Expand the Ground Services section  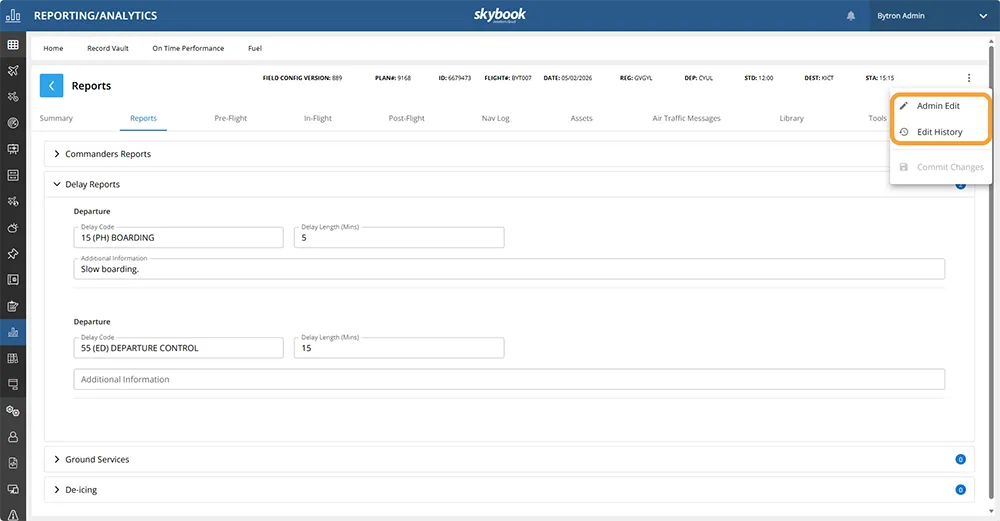(x=57, y=460)
